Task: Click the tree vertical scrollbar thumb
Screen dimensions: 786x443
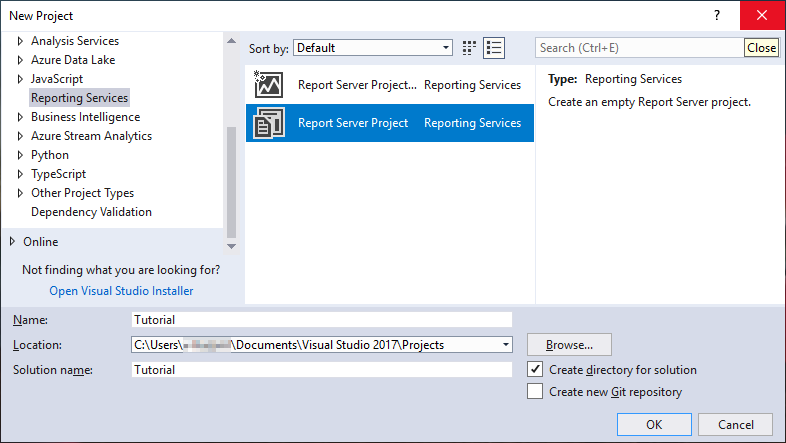Action: [x=231, y=182]
